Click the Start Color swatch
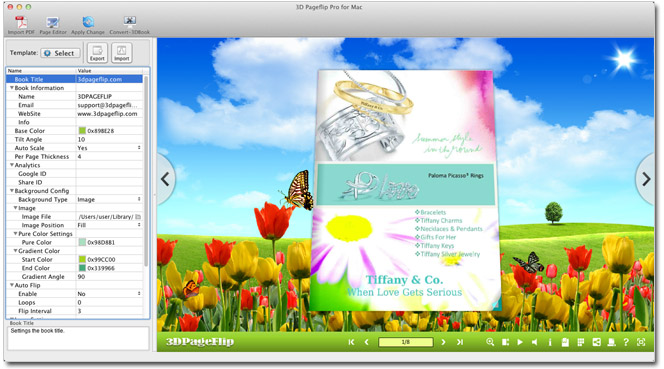Viewport: 664px width, 369px height. 82,259
